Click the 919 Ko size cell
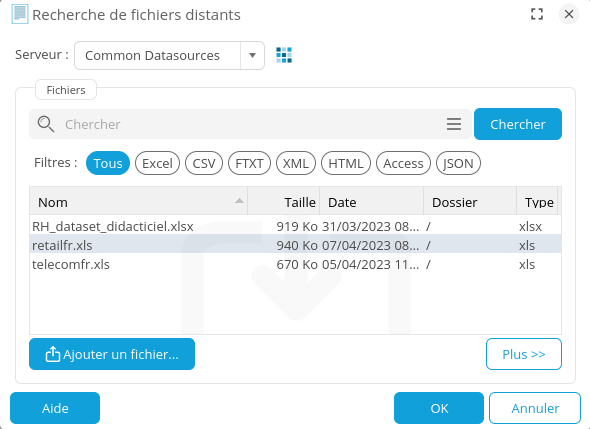The width and height of the screenshot is (590, 429). coord(297,226)
